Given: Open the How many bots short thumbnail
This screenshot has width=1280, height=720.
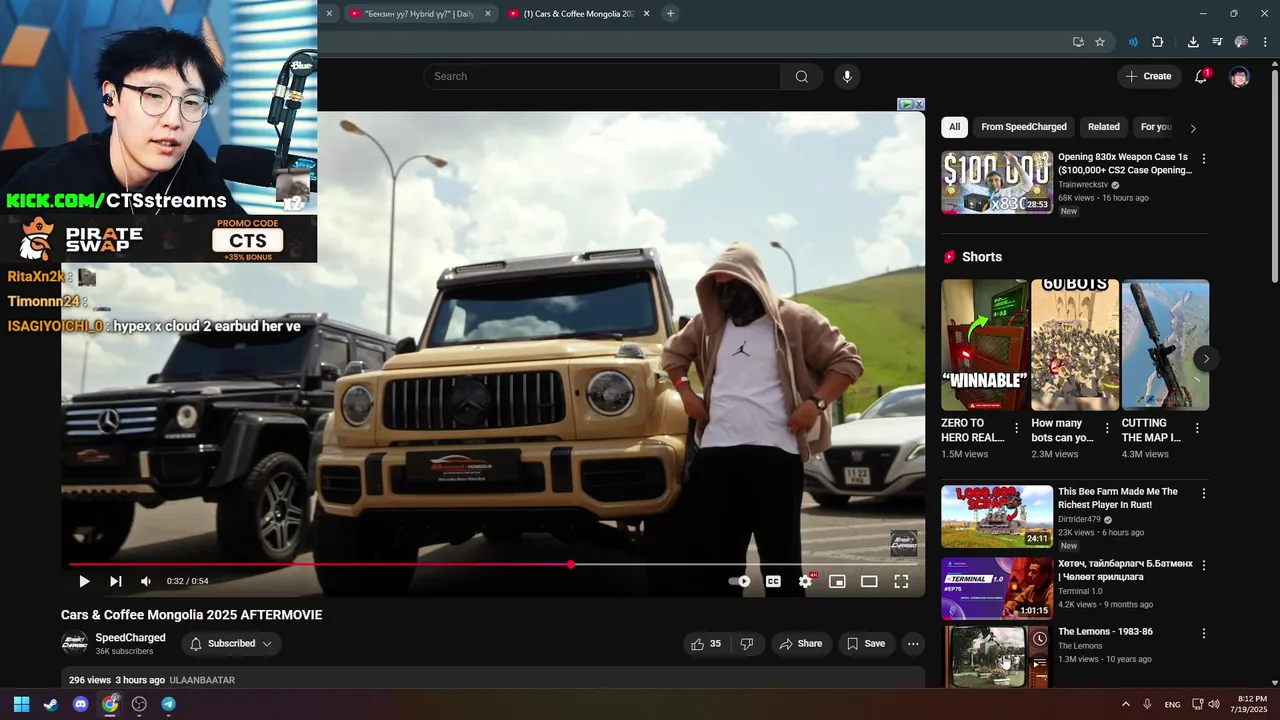Looking at the screenshot, I should [x=1075, y=345].
